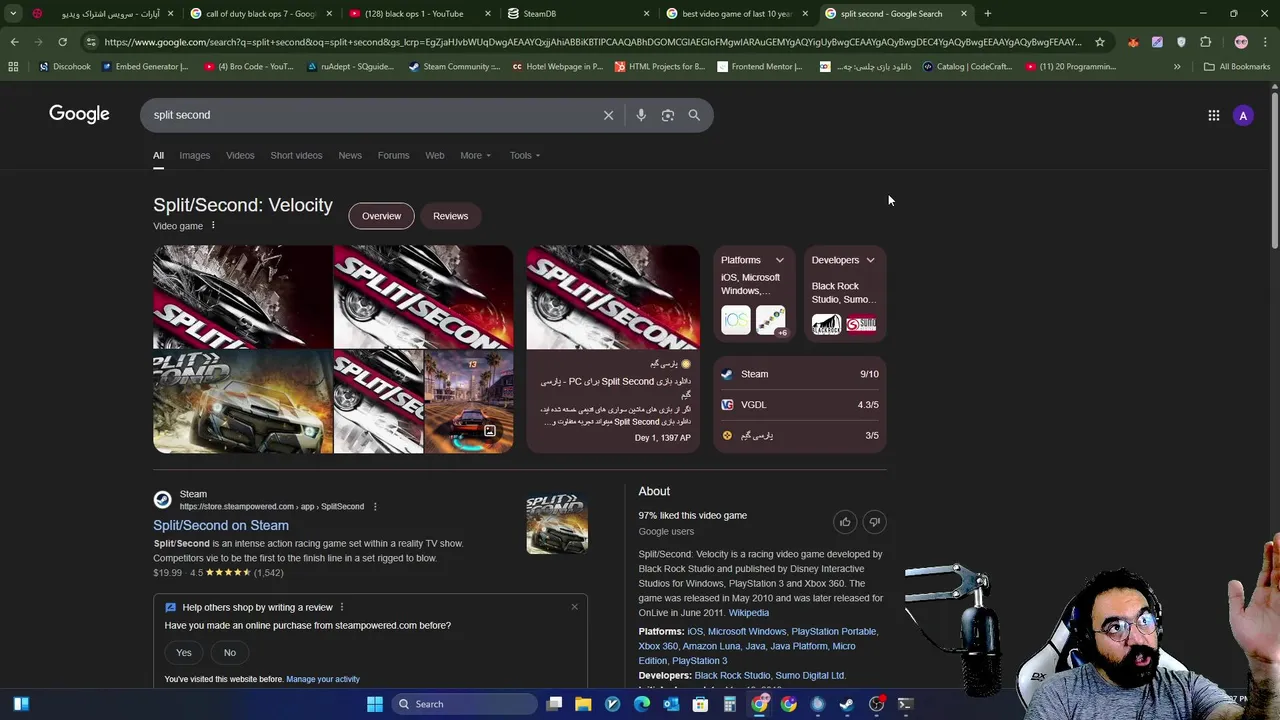
Task: Open the More search filter dropdown
Action: [475, 155]
